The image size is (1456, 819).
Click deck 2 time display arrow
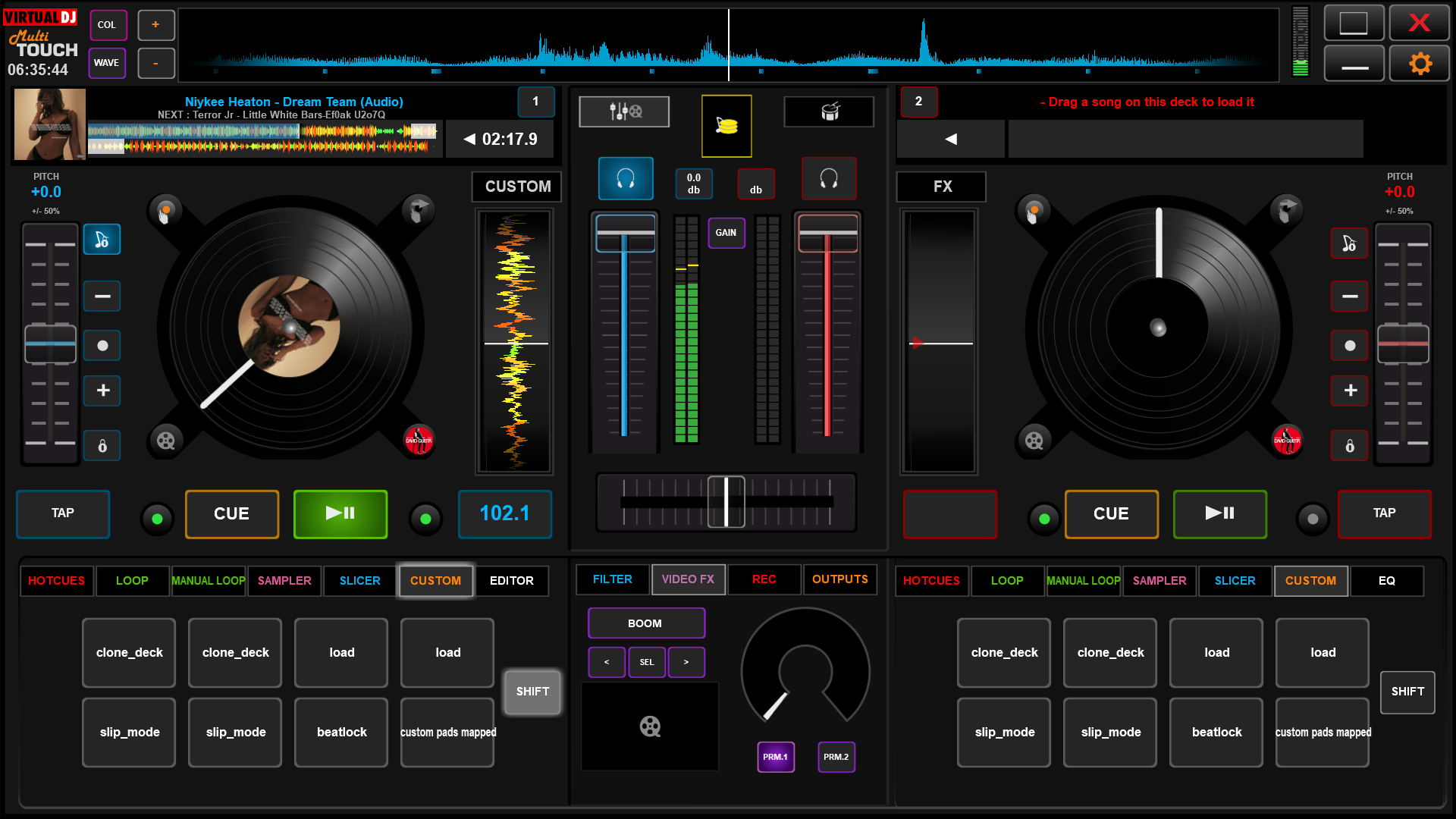point(951,139)
